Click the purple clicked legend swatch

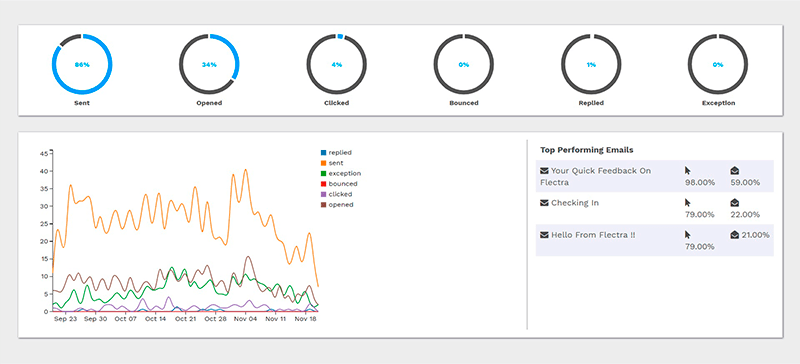[x=323, y=195]
